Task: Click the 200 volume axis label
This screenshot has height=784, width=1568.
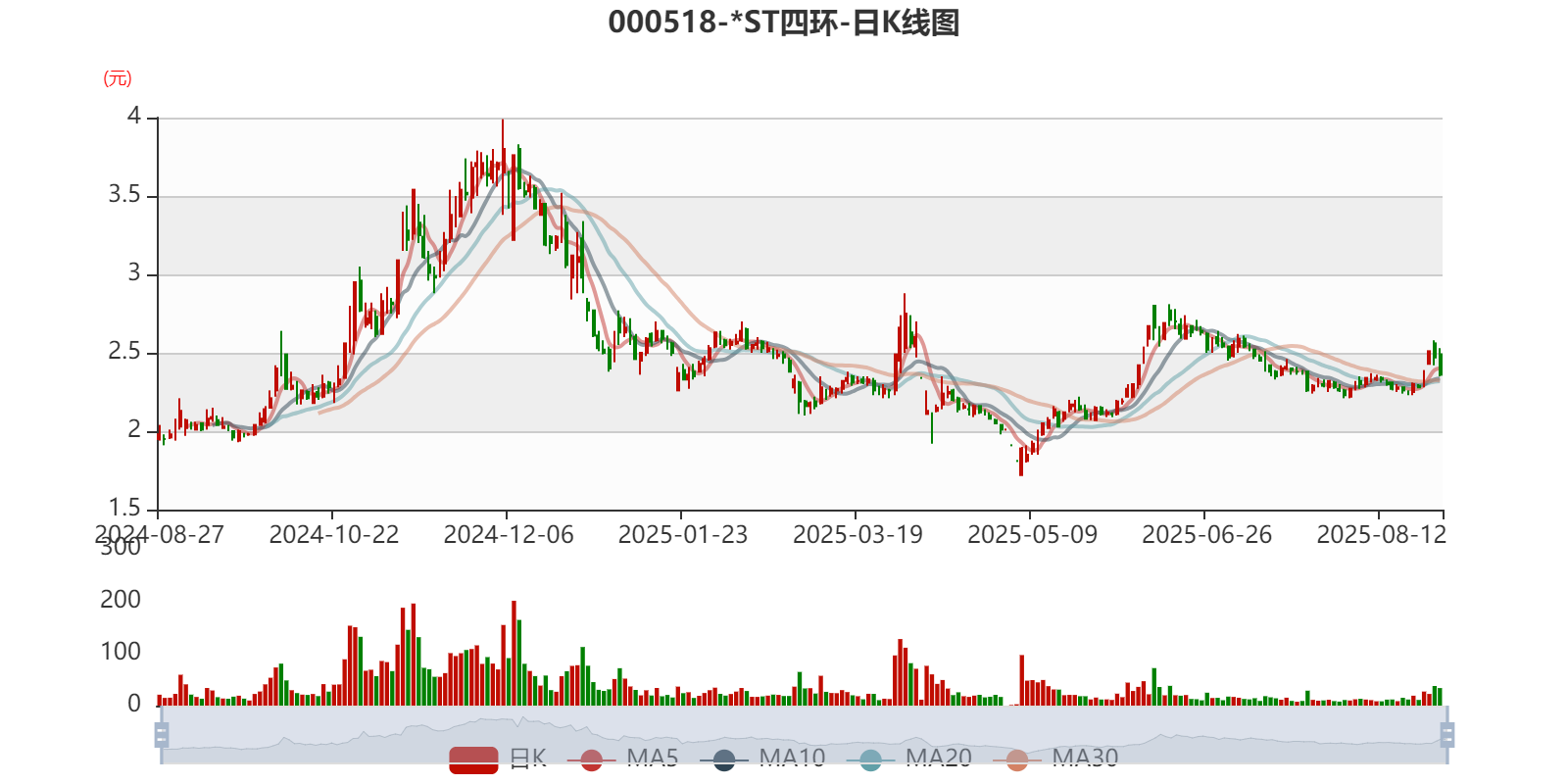Action: pyautogui.click(x=121, y=600)
